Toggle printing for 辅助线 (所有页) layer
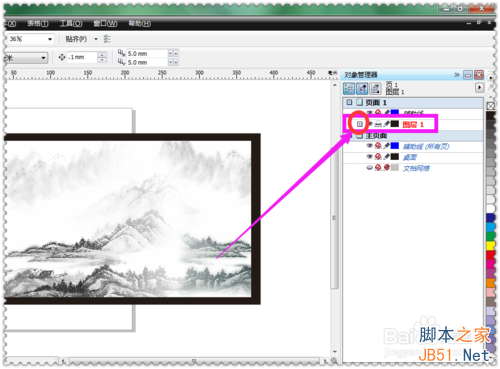 (378, 146)
